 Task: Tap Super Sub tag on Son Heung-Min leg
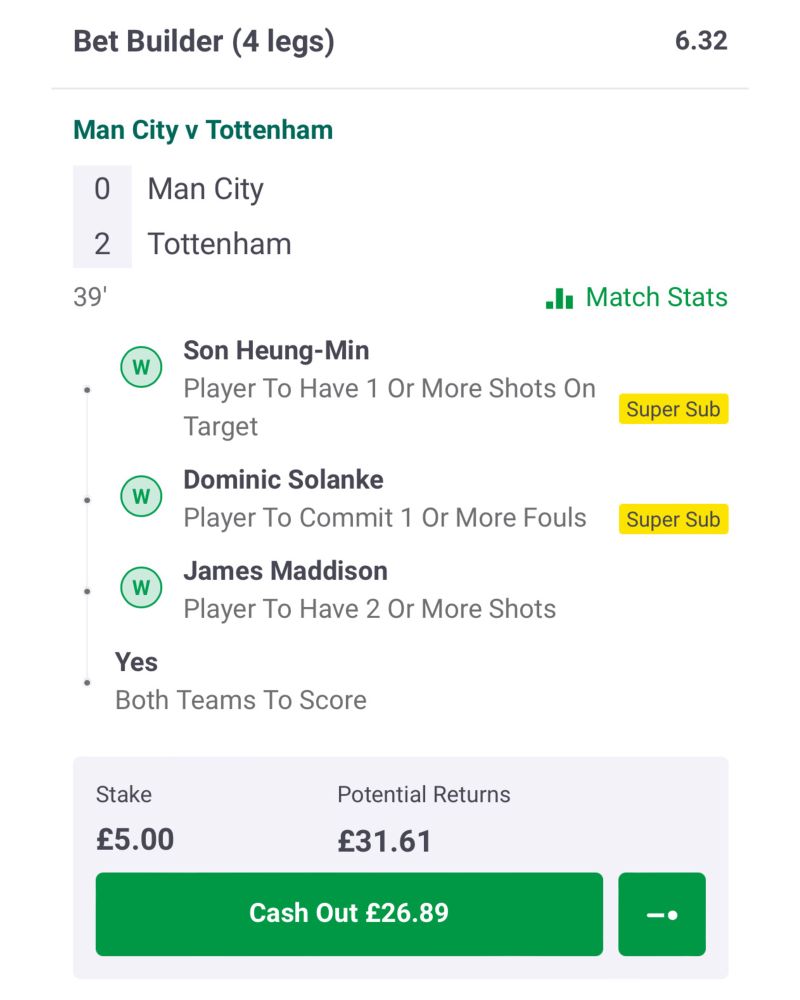click(673, 409)
